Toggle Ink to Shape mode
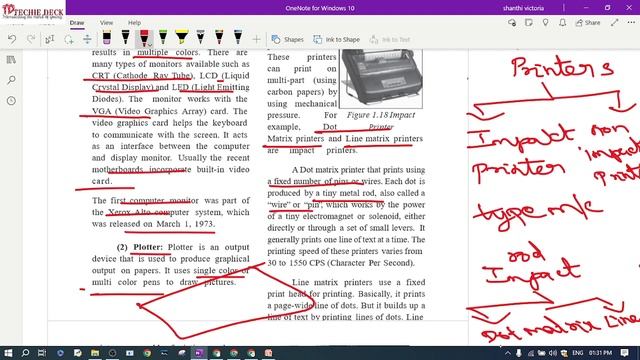This screenshot has height=360, width=640. (x=336, y=40)
